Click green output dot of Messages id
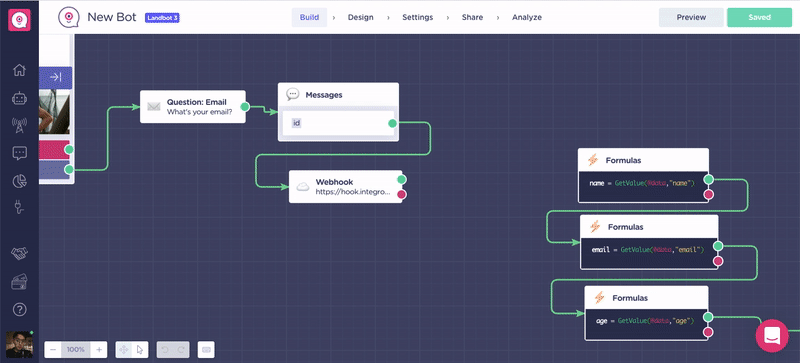 (x=392, y=123)
